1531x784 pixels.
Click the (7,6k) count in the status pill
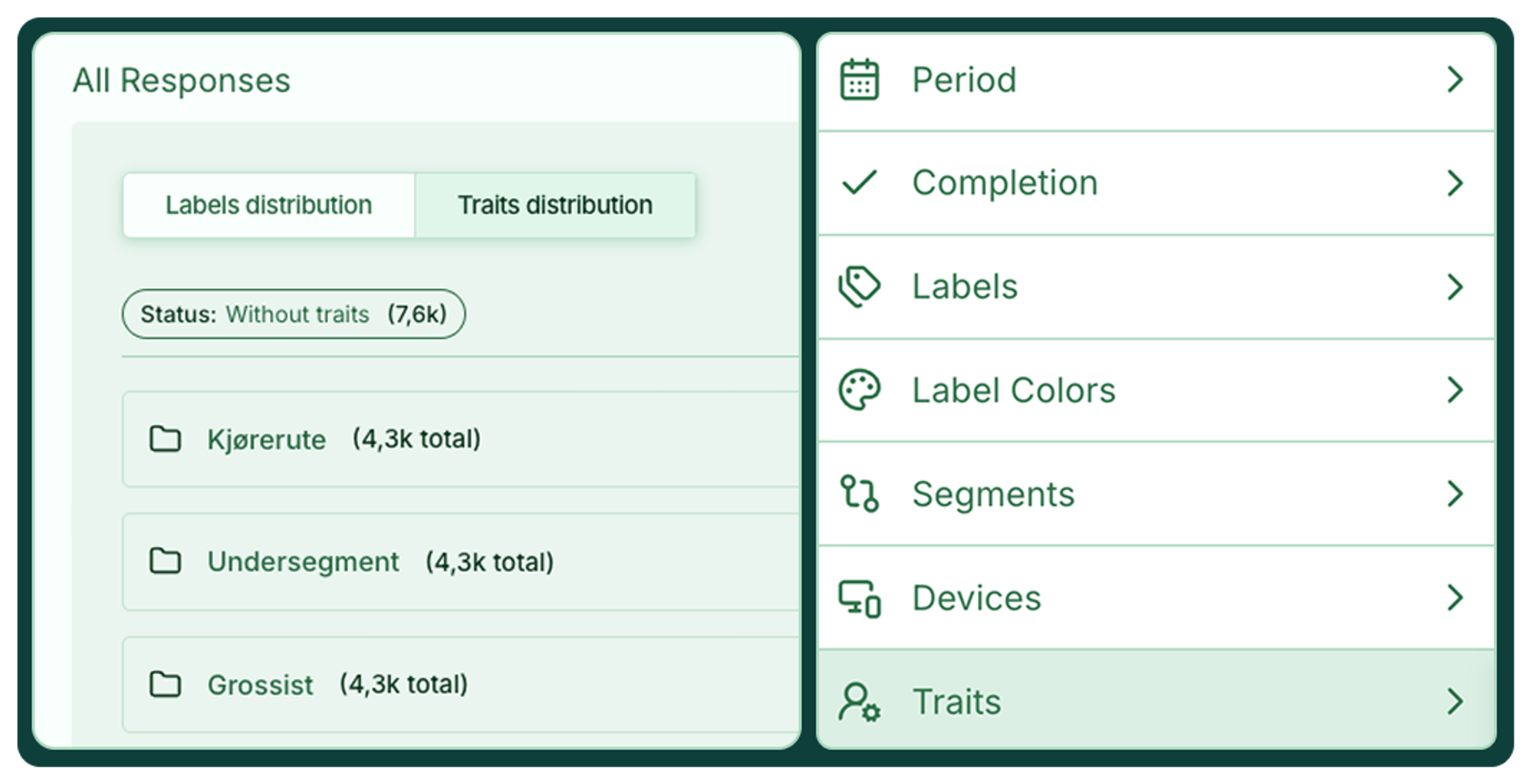[x=417, y=314]
